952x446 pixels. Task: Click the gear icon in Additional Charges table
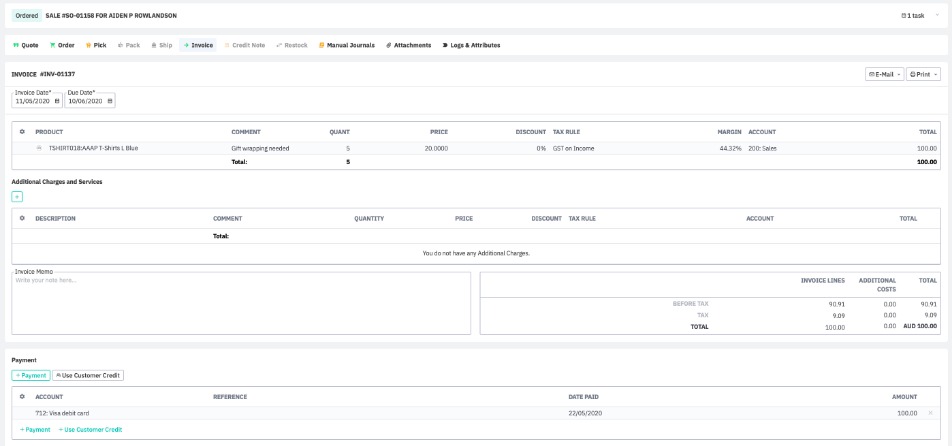pos(22,218)
